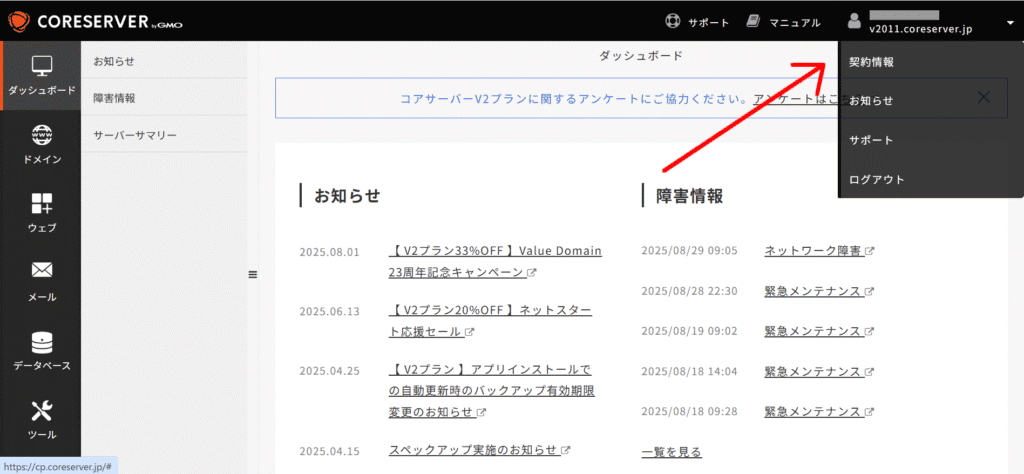The width and height of the screenshot is (1024, 474).
Task: Open the メール envelope icon
Action: click(42, 270)
